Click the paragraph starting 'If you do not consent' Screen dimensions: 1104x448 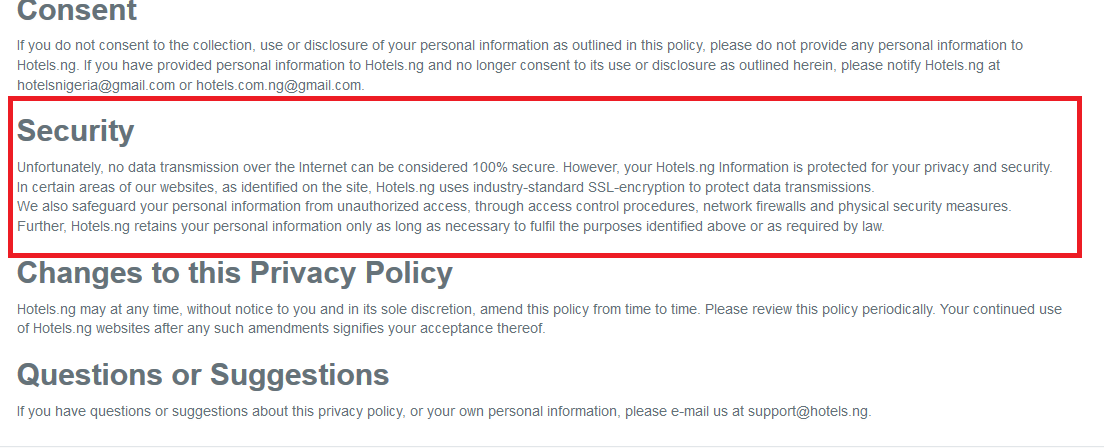[520, 66]
